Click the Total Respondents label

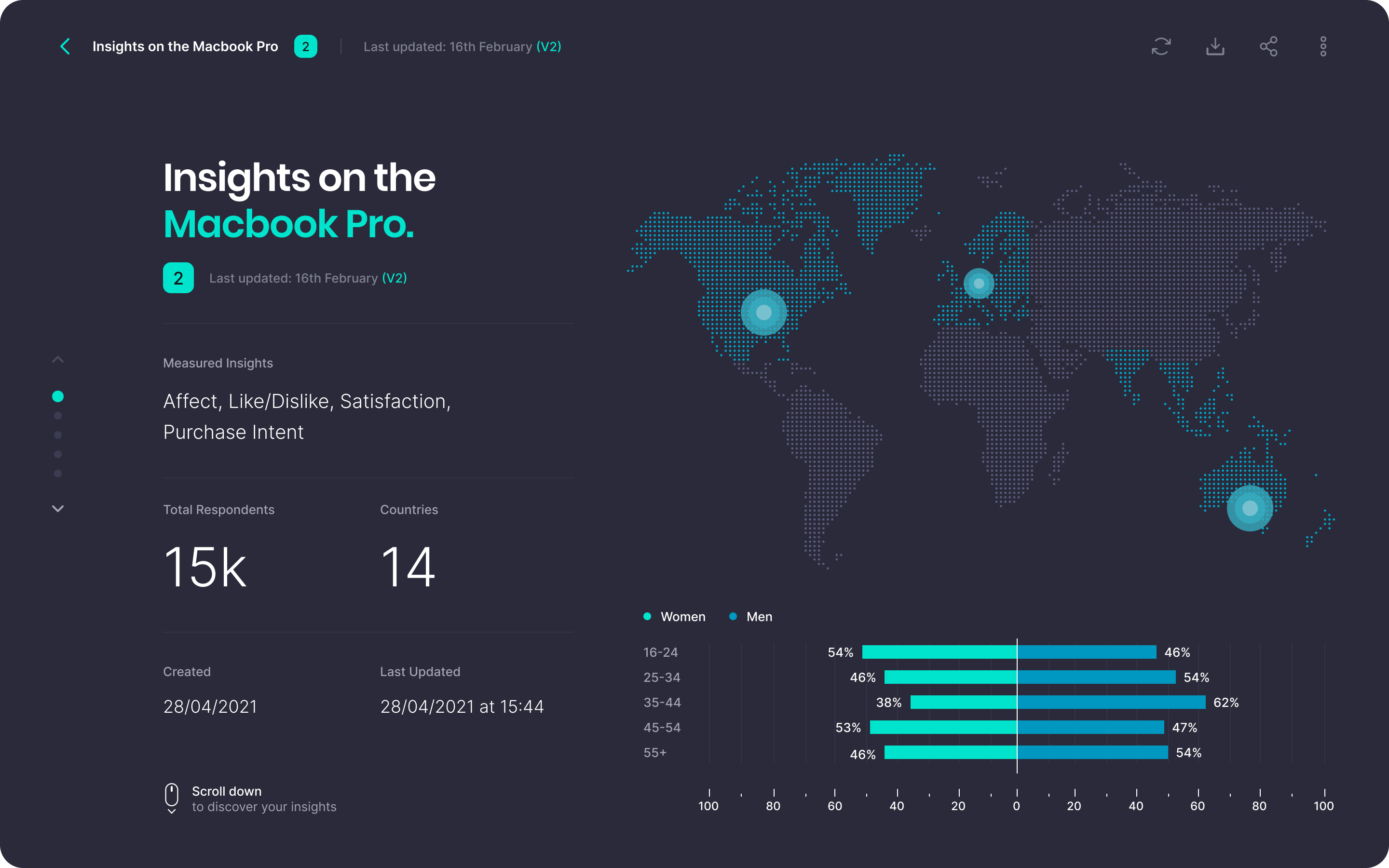[x=218, y=510]
